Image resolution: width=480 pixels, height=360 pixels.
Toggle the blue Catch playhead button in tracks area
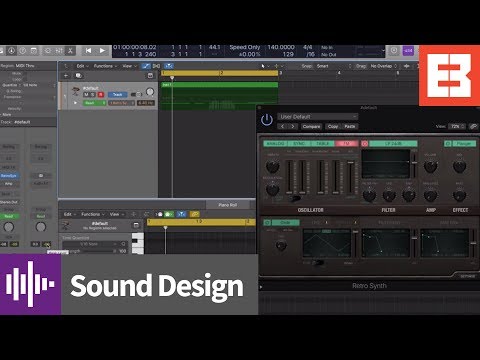[x=169, y=66]
